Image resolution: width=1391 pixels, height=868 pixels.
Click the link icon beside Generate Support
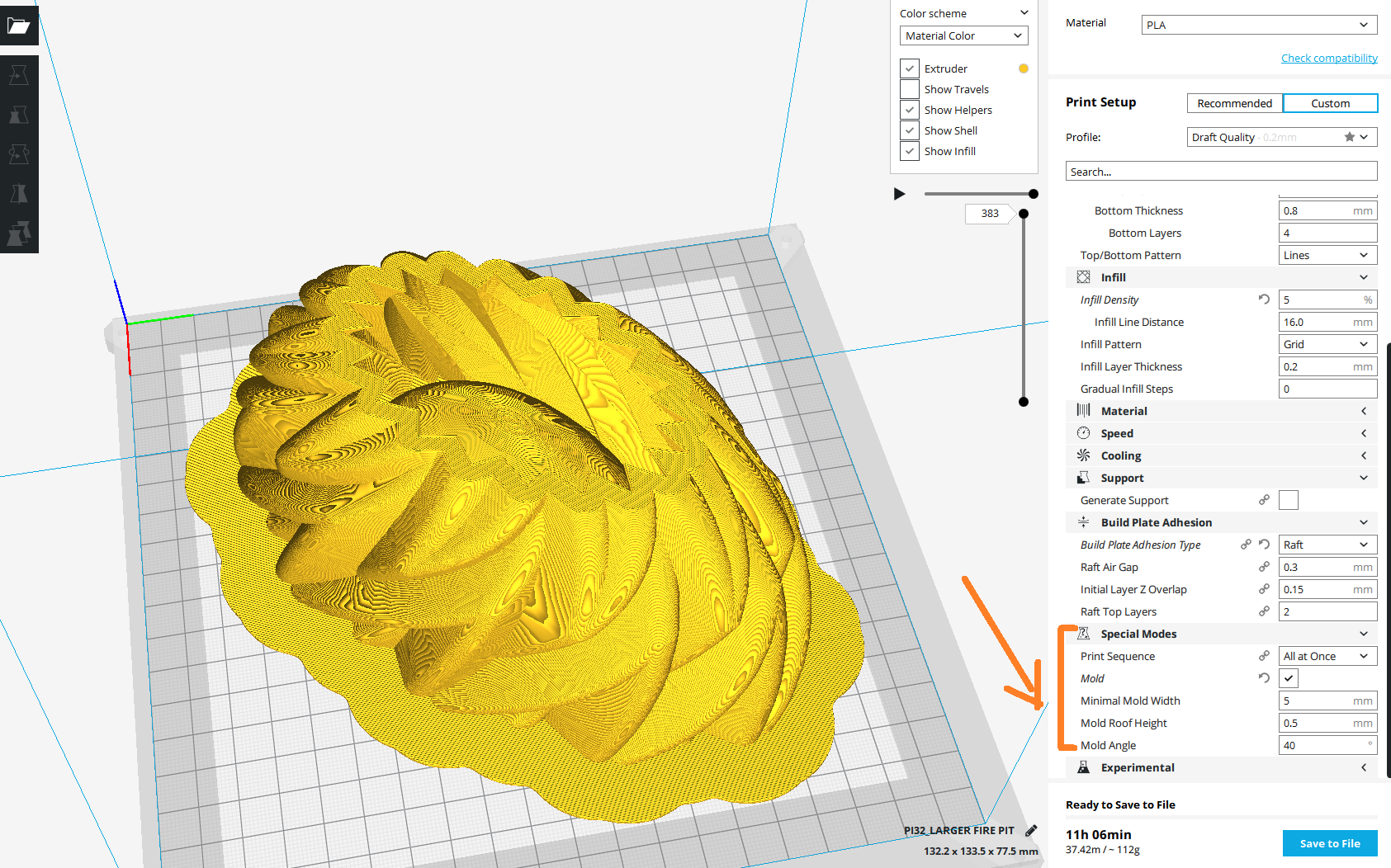coord(1264,500)
